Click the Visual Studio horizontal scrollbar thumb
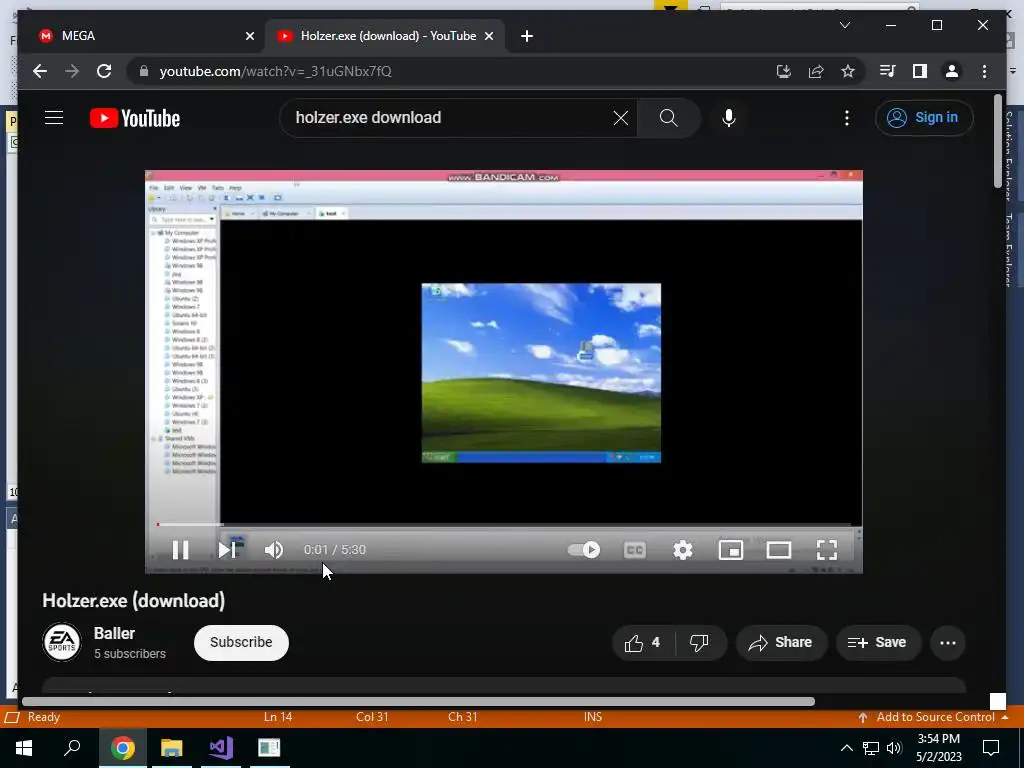 418,701
